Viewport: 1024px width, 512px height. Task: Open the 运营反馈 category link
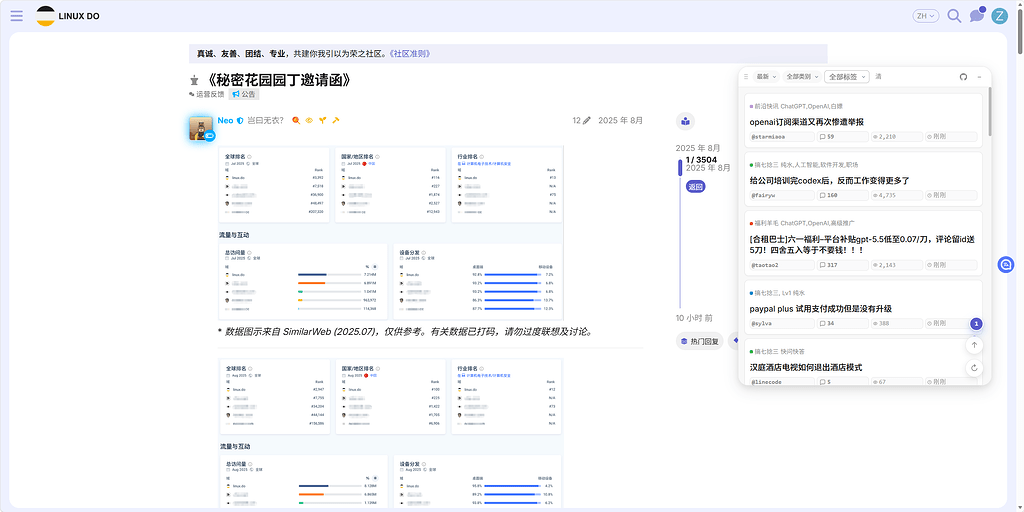pos(206,94)
